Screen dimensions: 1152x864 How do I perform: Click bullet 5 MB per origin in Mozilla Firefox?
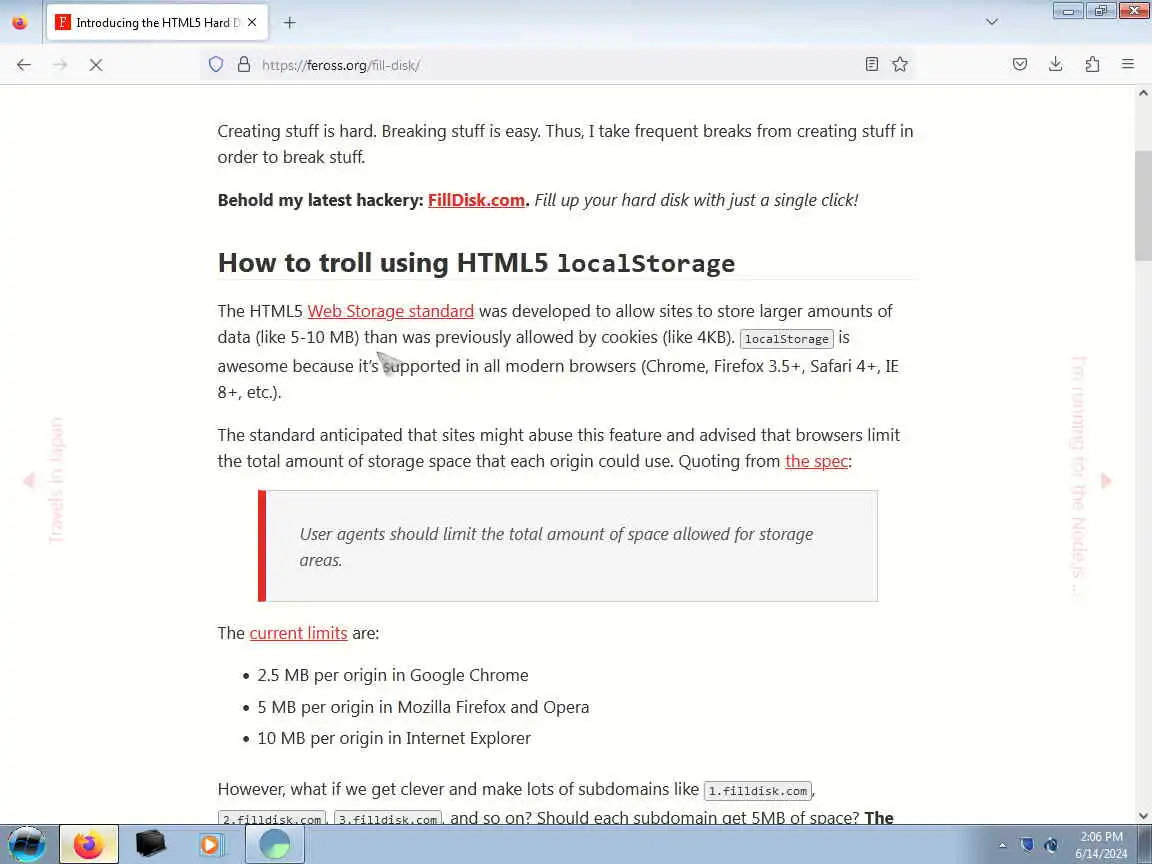click(x=422, y=707)
